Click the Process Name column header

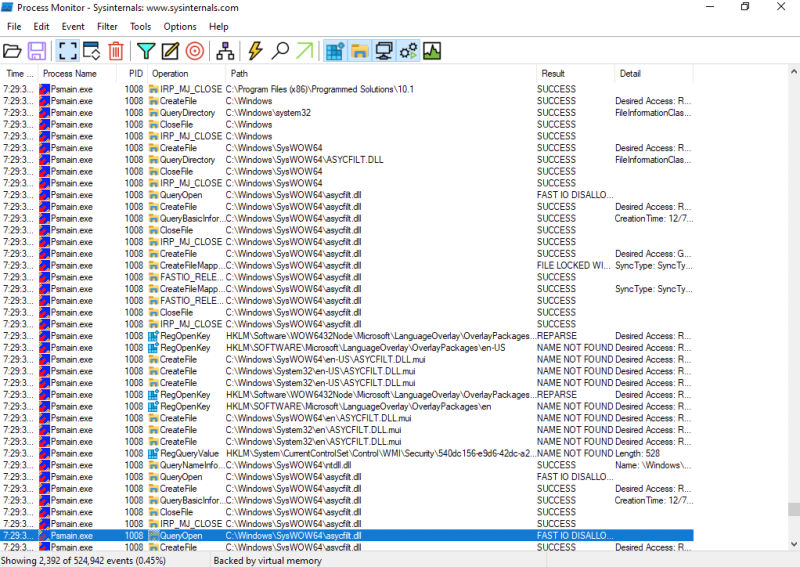pyautogui.click(x=77, y=73)
